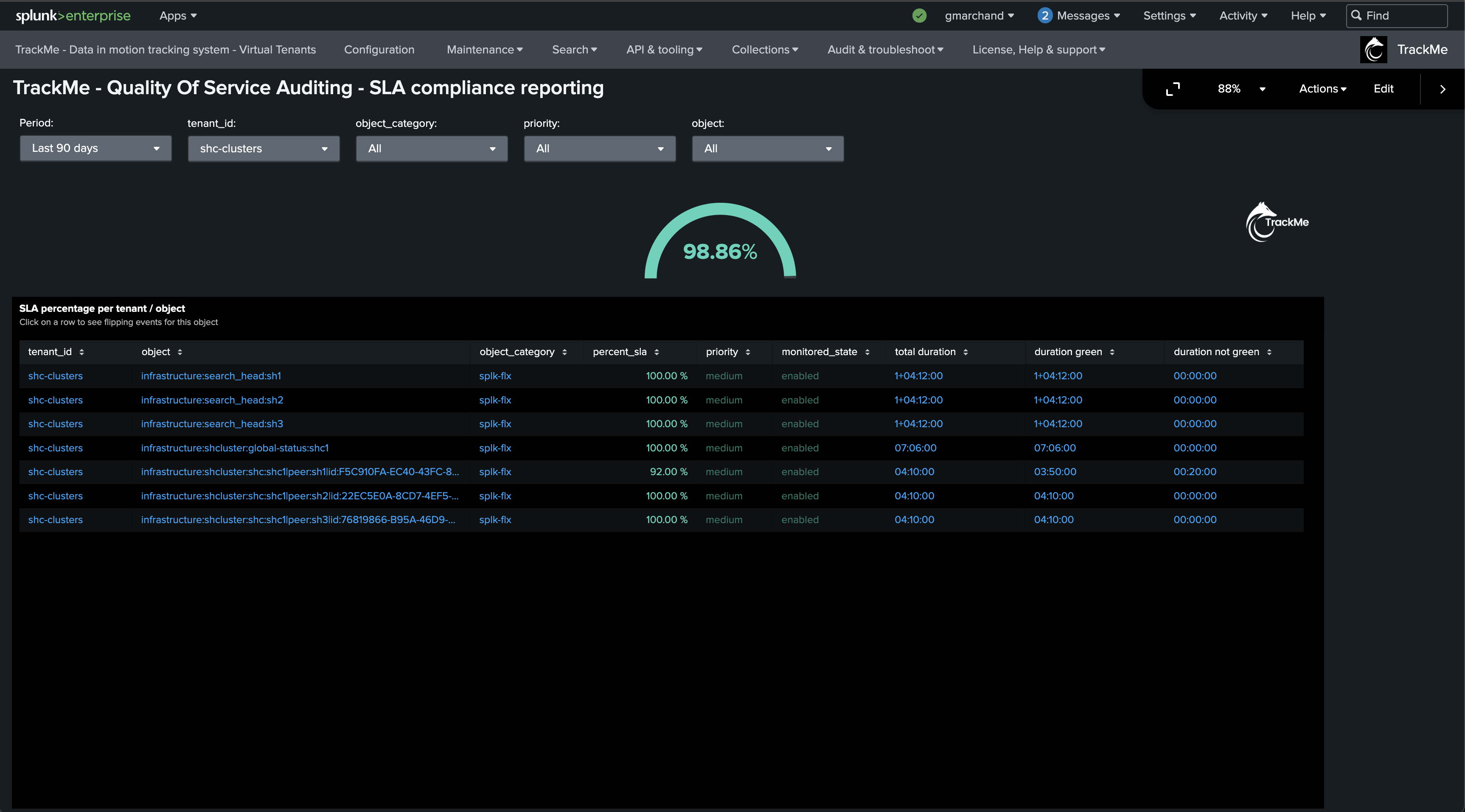Open the Activity menu
Image resolution: width=1465 pixels, height=812 pixels.
point(1243,16)
